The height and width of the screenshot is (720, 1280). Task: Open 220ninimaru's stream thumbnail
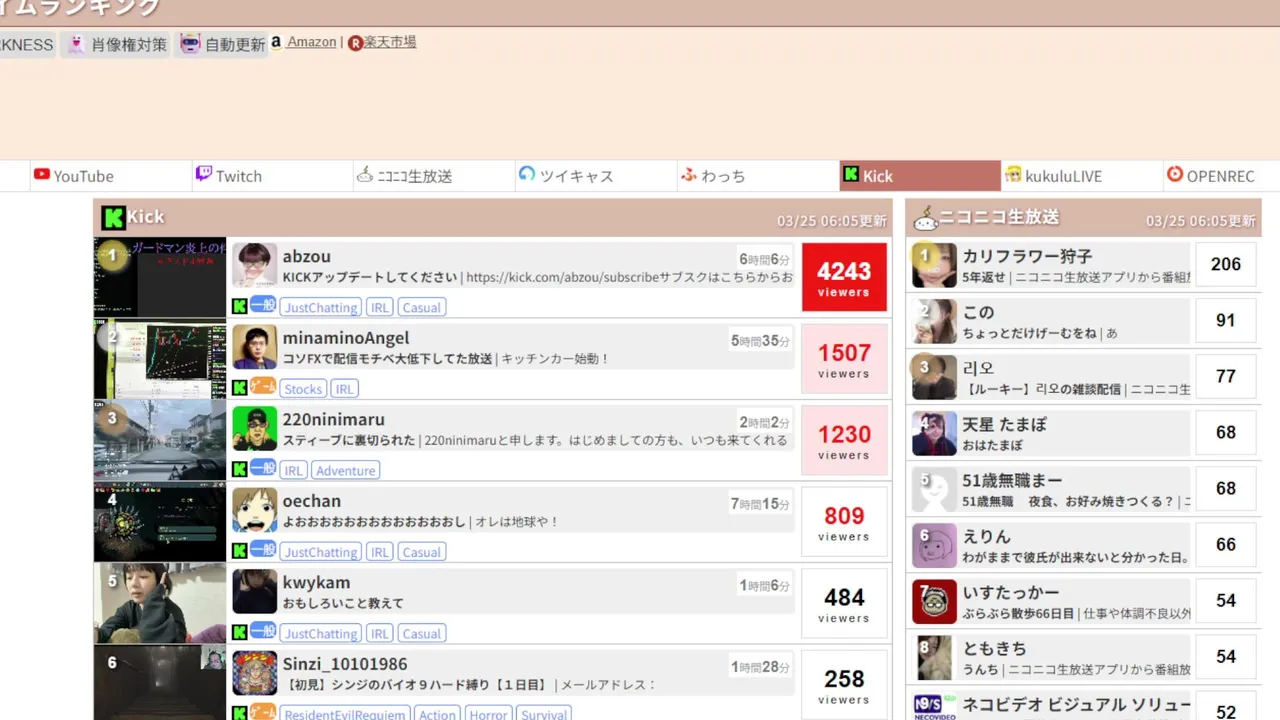coord(160,441)
